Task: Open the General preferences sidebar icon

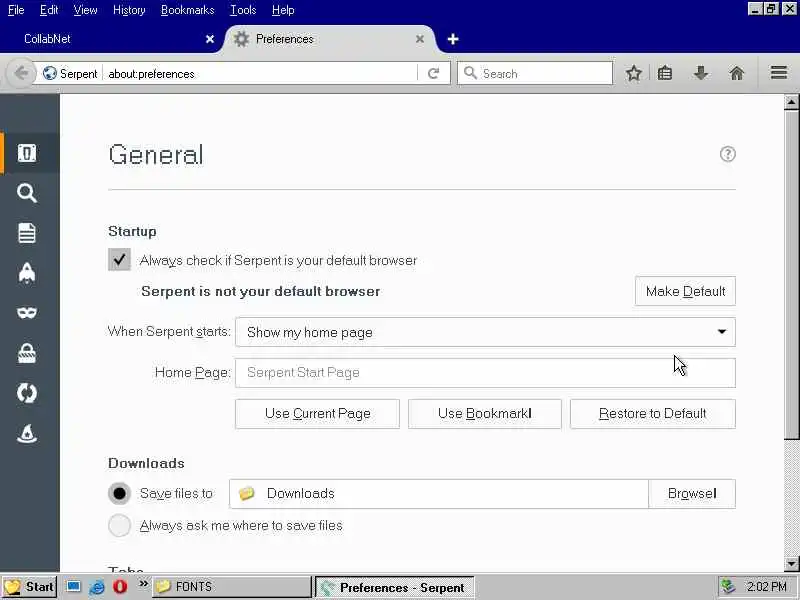Action: coord(27,153)
